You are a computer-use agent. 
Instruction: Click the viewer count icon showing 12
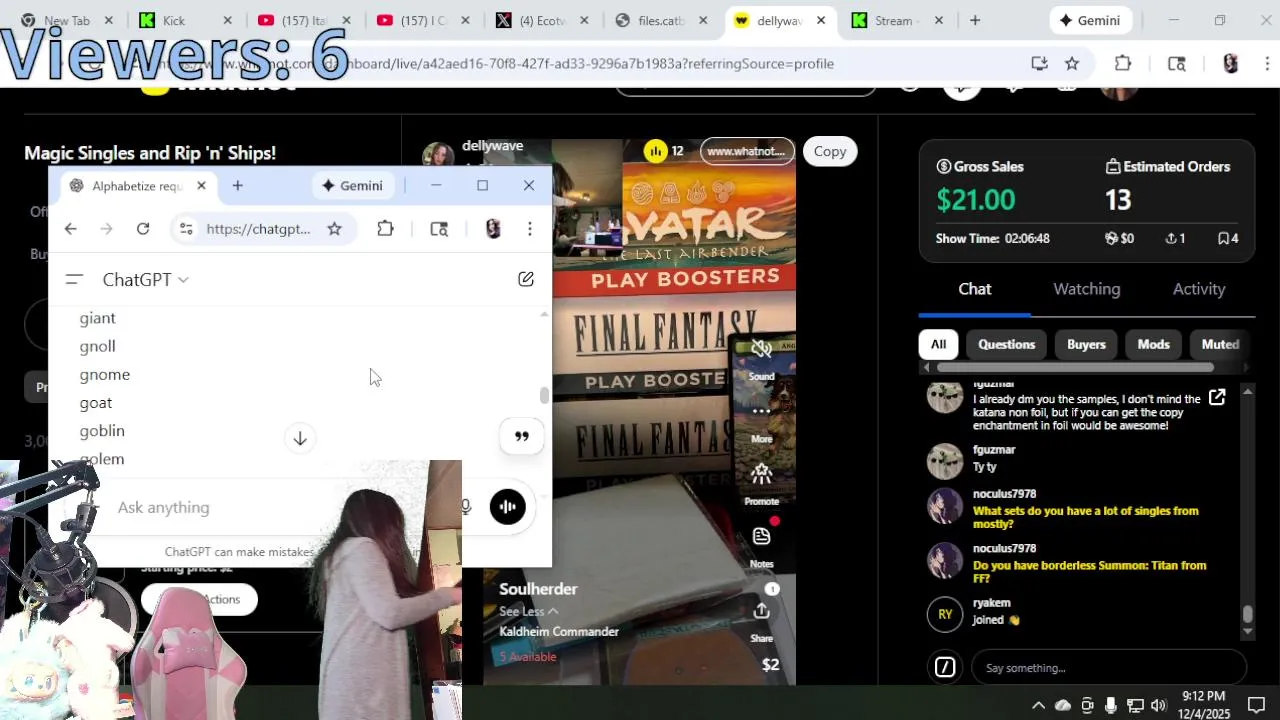click(655, 151)
